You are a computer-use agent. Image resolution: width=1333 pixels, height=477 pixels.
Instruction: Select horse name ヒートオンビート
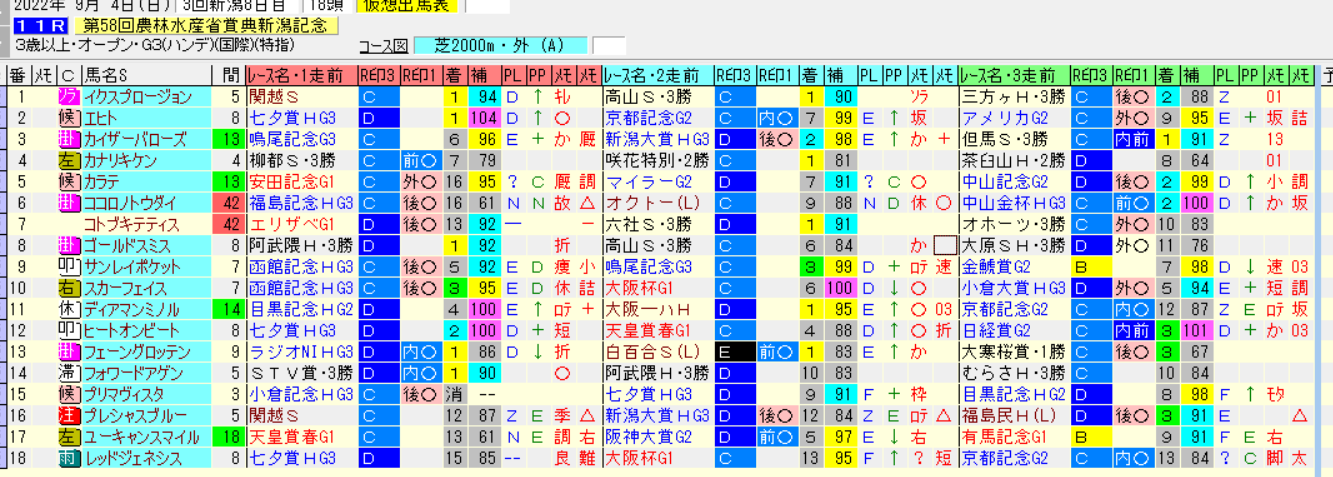click(132, 331)
